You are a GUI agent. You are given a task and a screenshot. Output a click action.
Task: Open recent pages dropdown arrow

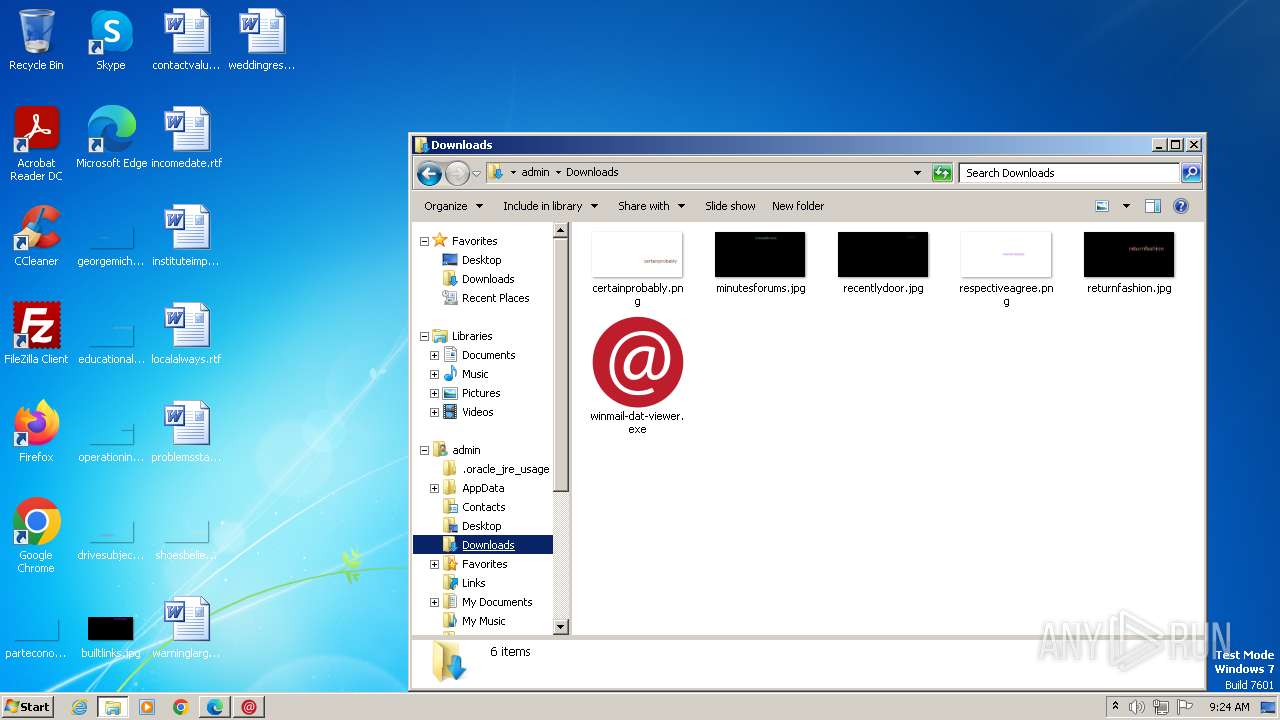(477, 173)
